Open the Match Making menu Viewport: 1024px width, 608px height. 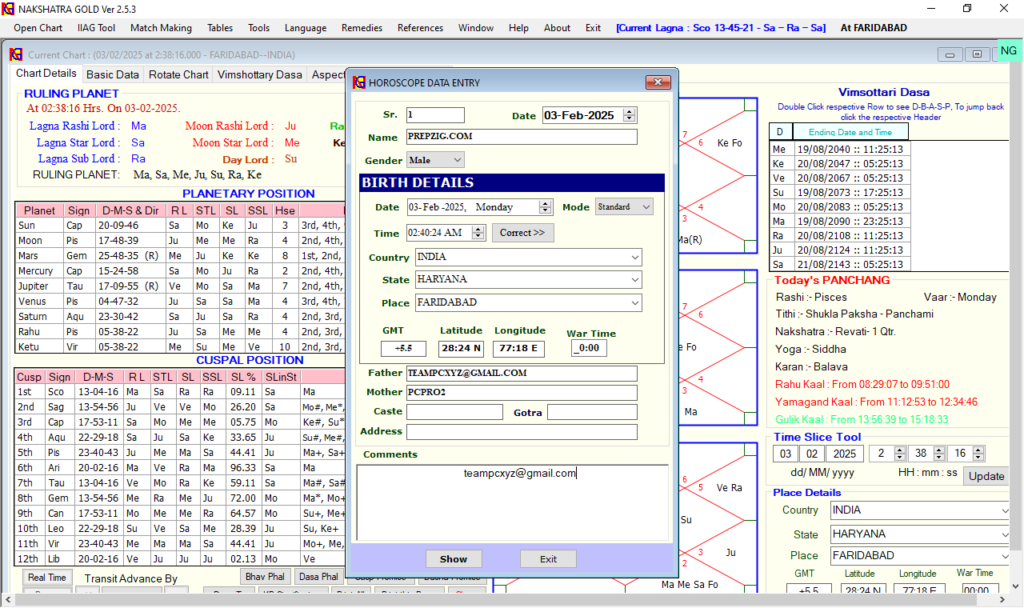tap(161, 27)
